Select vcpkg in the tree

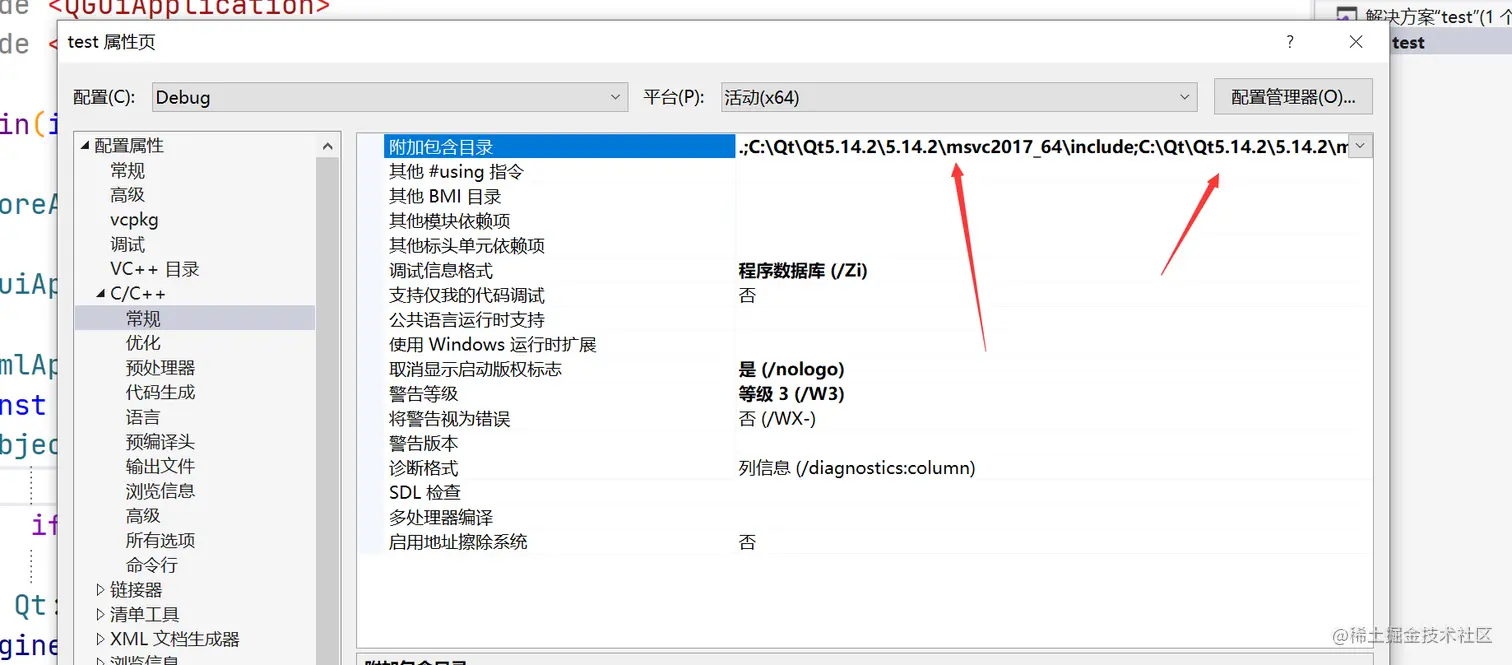(134, 220)
